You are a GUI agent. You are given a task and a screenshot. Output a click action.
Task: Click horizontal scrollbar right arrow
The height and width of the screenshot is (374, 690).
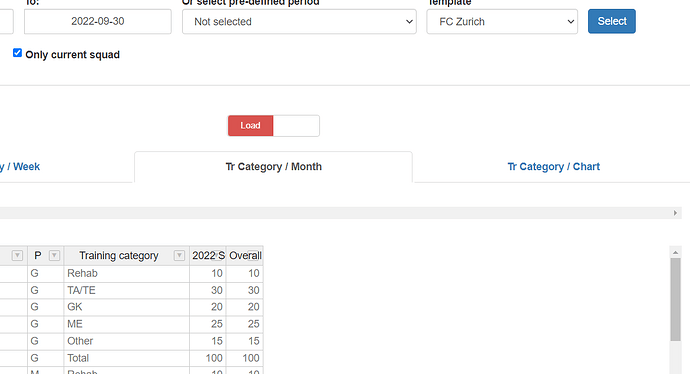click(x=675, y=213)
